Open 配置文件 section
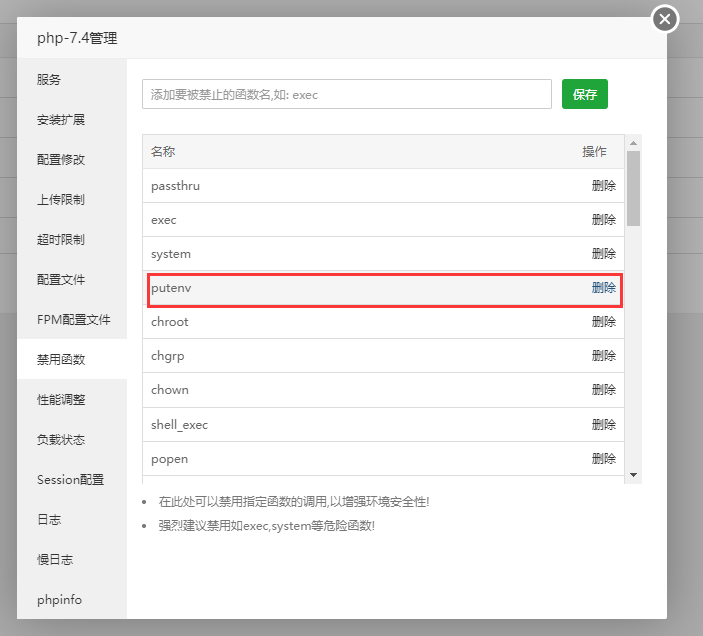 (x=61, y=280)
